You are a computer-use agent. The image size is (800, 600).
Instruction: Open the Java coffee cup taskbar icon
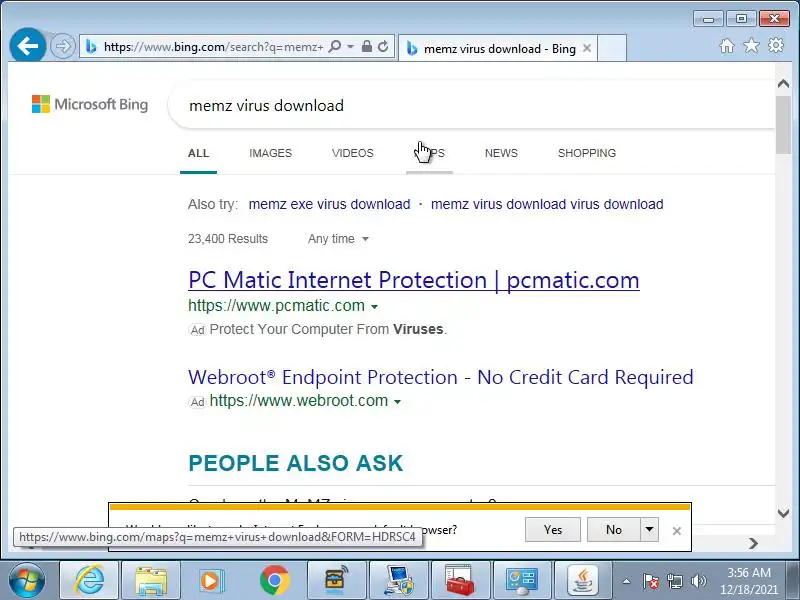coord(583,580)
